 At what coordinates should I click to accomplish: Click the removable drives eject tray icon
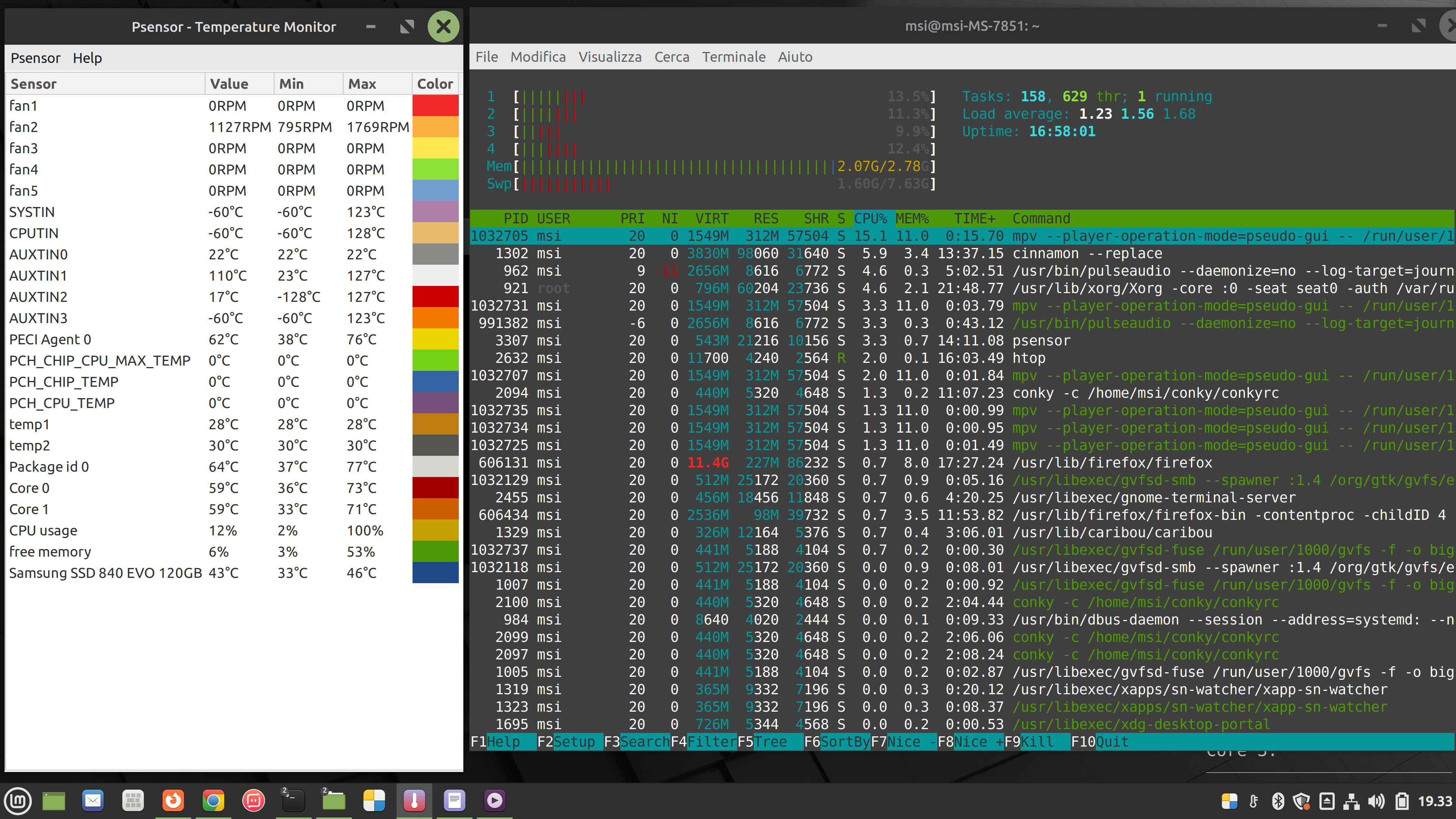point(1327,802)
